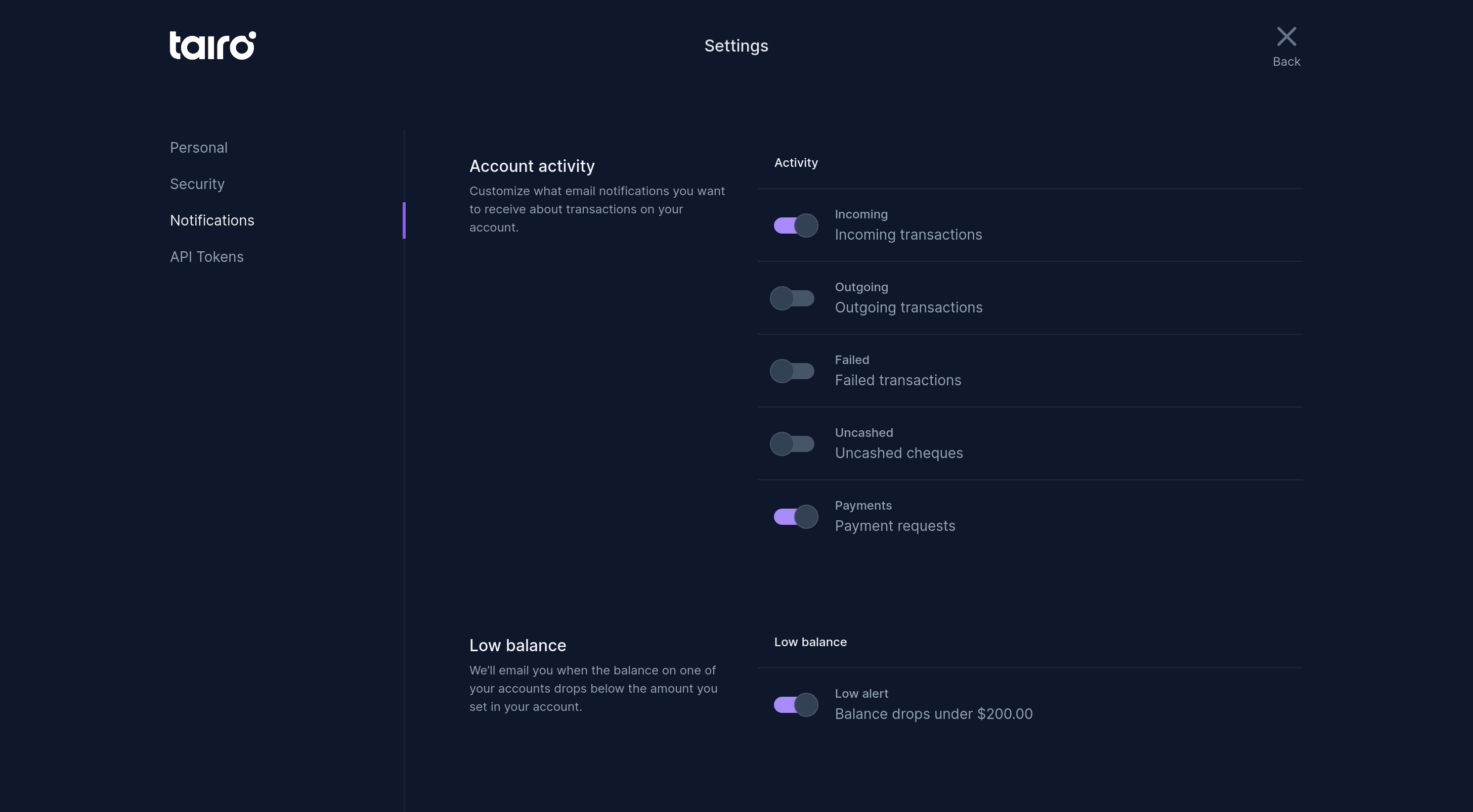Click the Back label text
The image size is (1473, 812).
click(x=1286, y=62)
